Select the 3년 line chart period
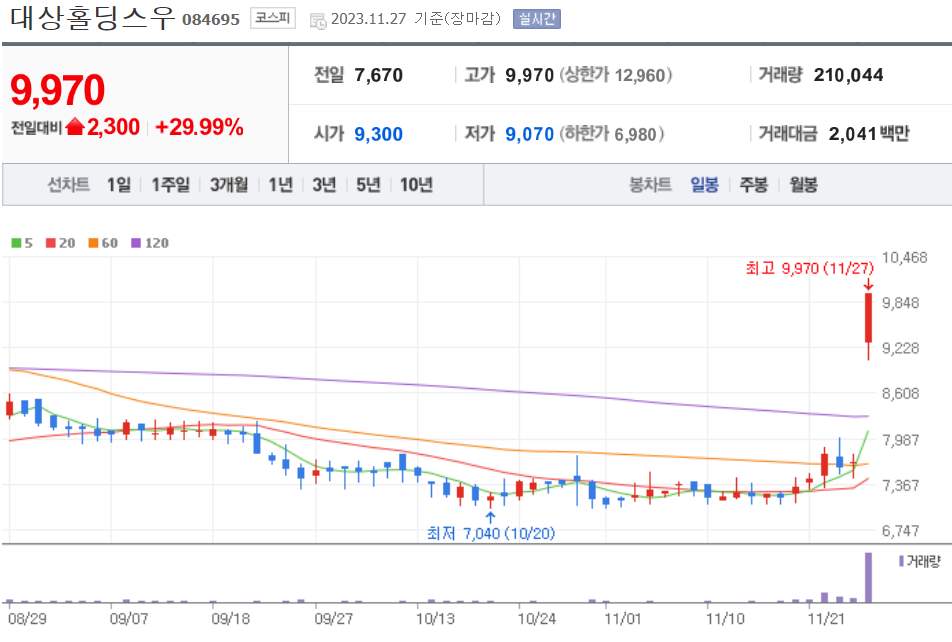 (x=324, y=185)
